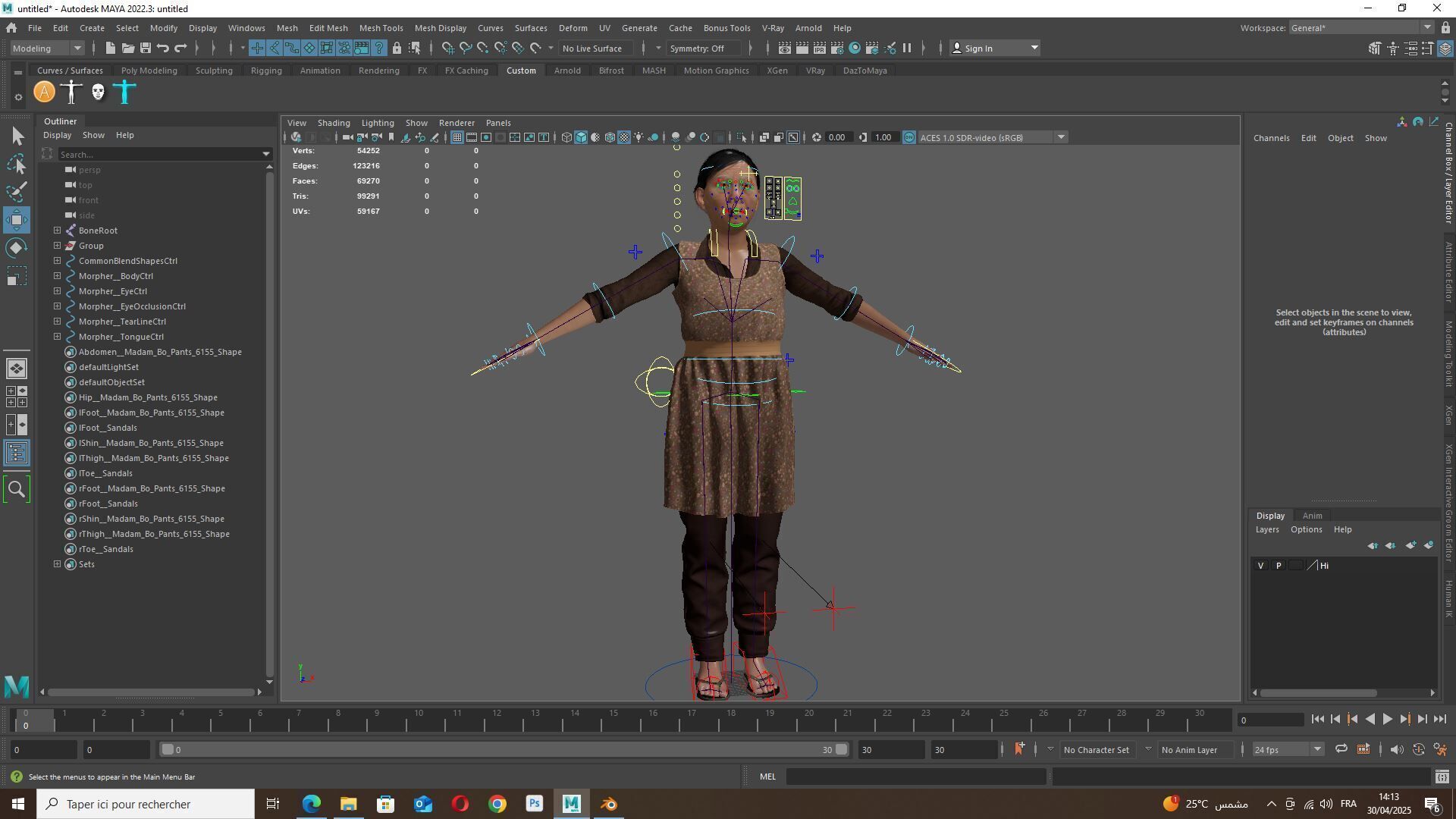This screenshot has height=819, width=1456.
Task: Click the skull shelf icon
Action: pos(98,93)
